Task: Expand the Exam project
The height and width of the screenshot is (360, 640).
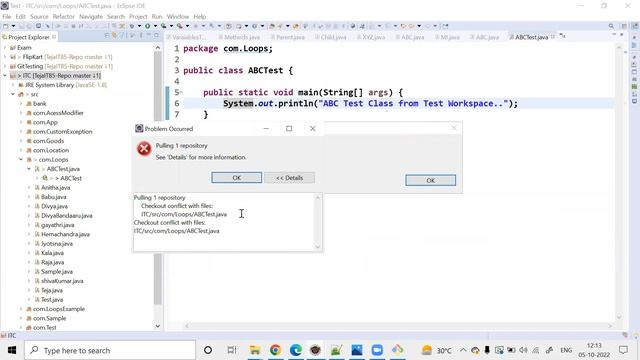Action: (5, 48)
